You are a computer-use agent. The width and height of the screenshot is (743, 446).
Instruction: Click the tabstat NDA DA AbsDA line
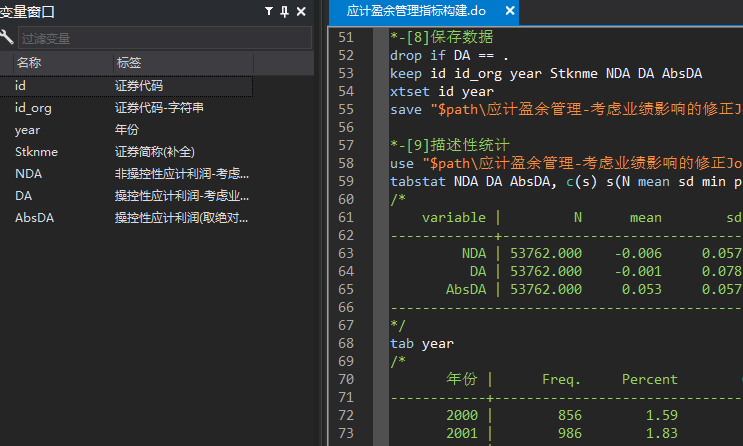pos(566,182)
